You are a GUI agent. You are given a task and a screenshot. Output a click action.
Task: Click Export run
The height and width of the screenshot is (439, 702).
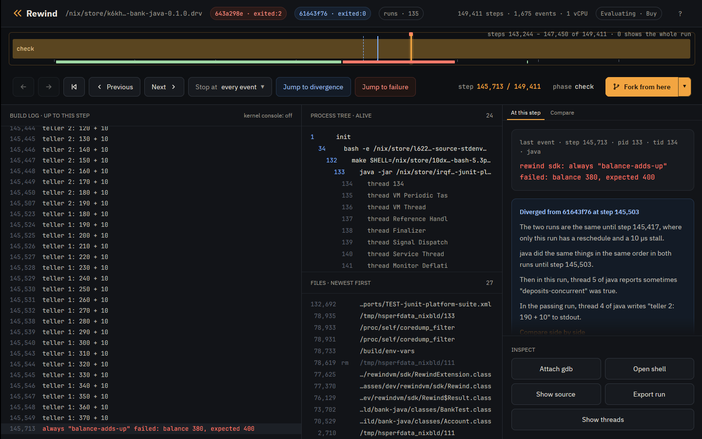click(x=649, y=394)
